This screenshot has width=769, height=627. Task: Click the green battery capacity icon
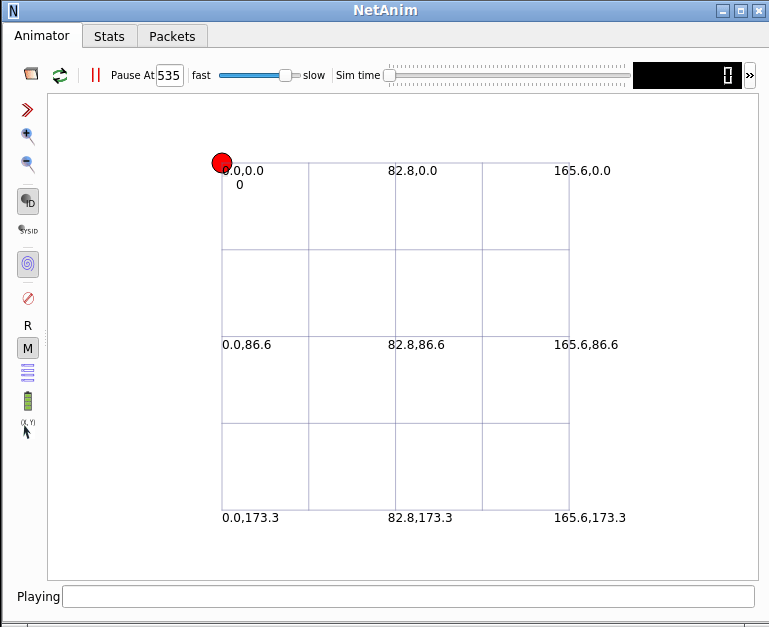(x=28, y=401)
